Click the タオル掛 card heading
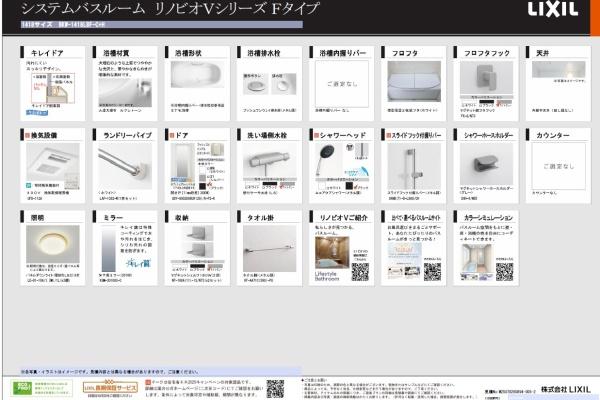 pos(261,217)
